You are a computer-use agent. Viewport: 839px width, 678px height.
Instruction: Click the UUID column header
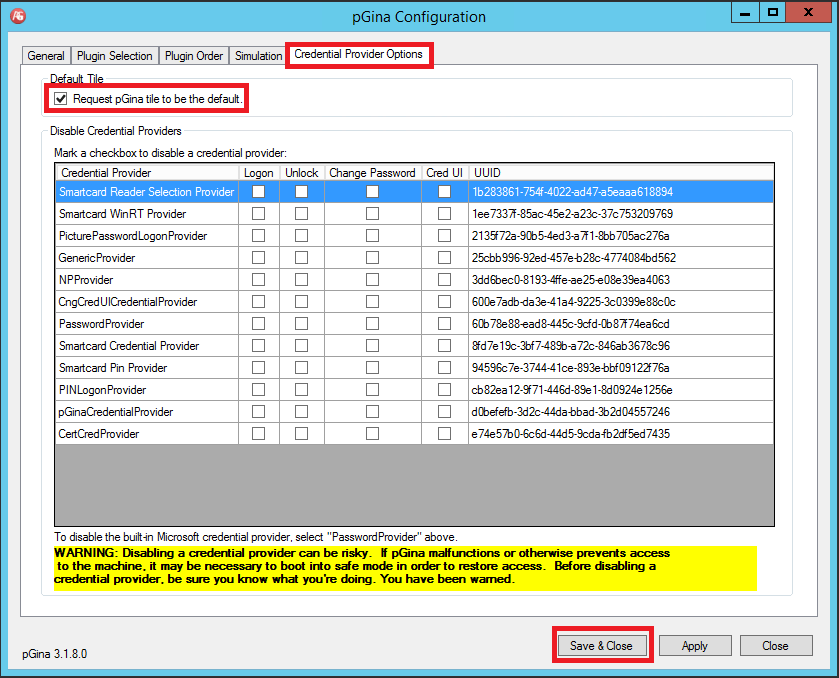point(620,173)
